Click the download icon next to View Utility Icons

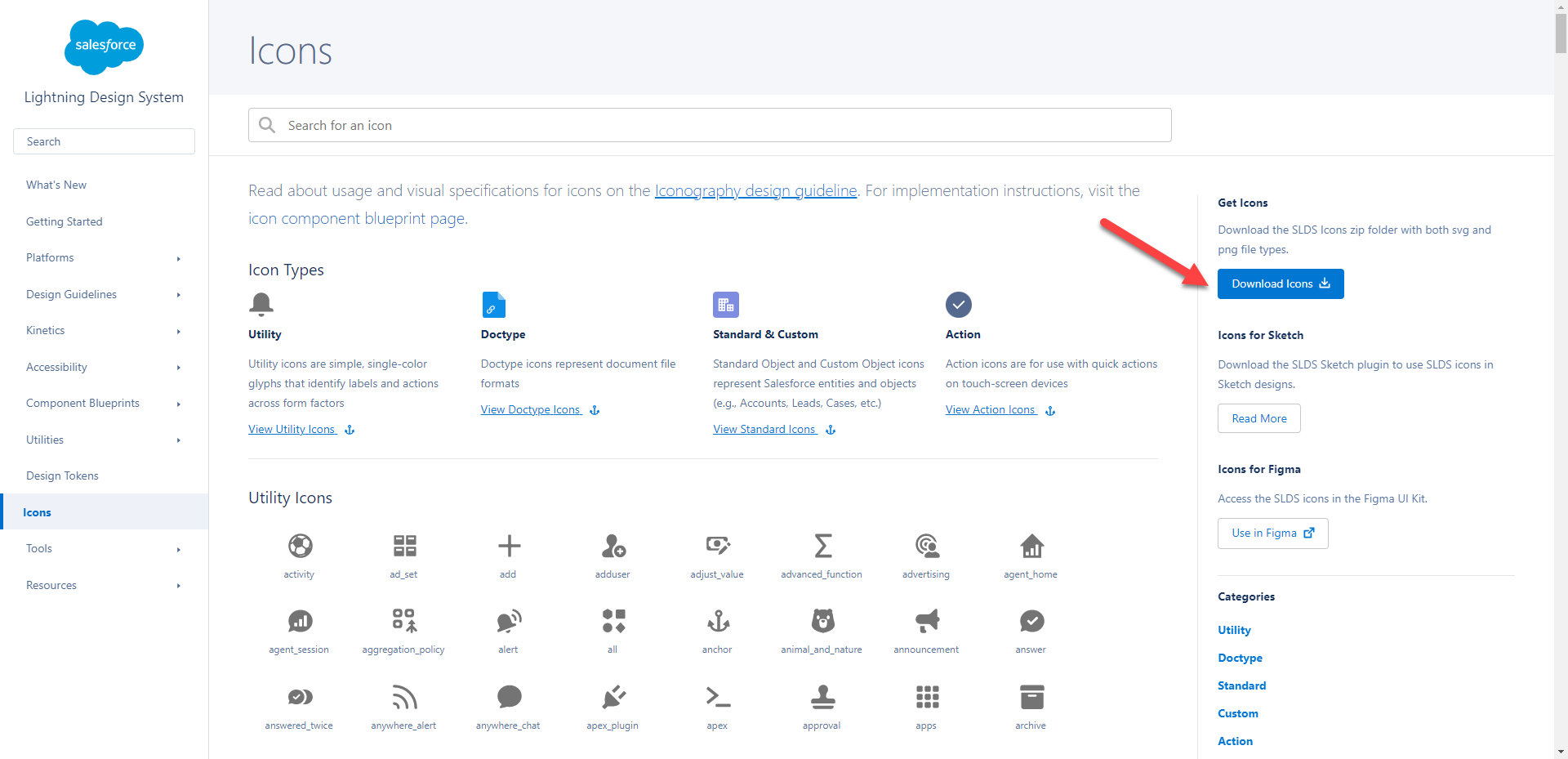(350, 429)
